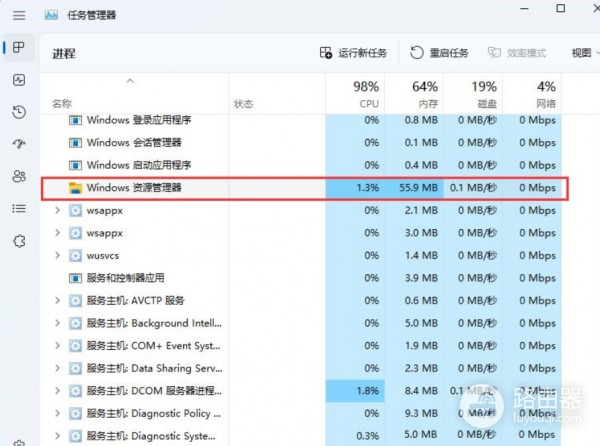Expand 服务主机: Diagnostic Syste... row

pyautogui.click(x=57, y=436)
